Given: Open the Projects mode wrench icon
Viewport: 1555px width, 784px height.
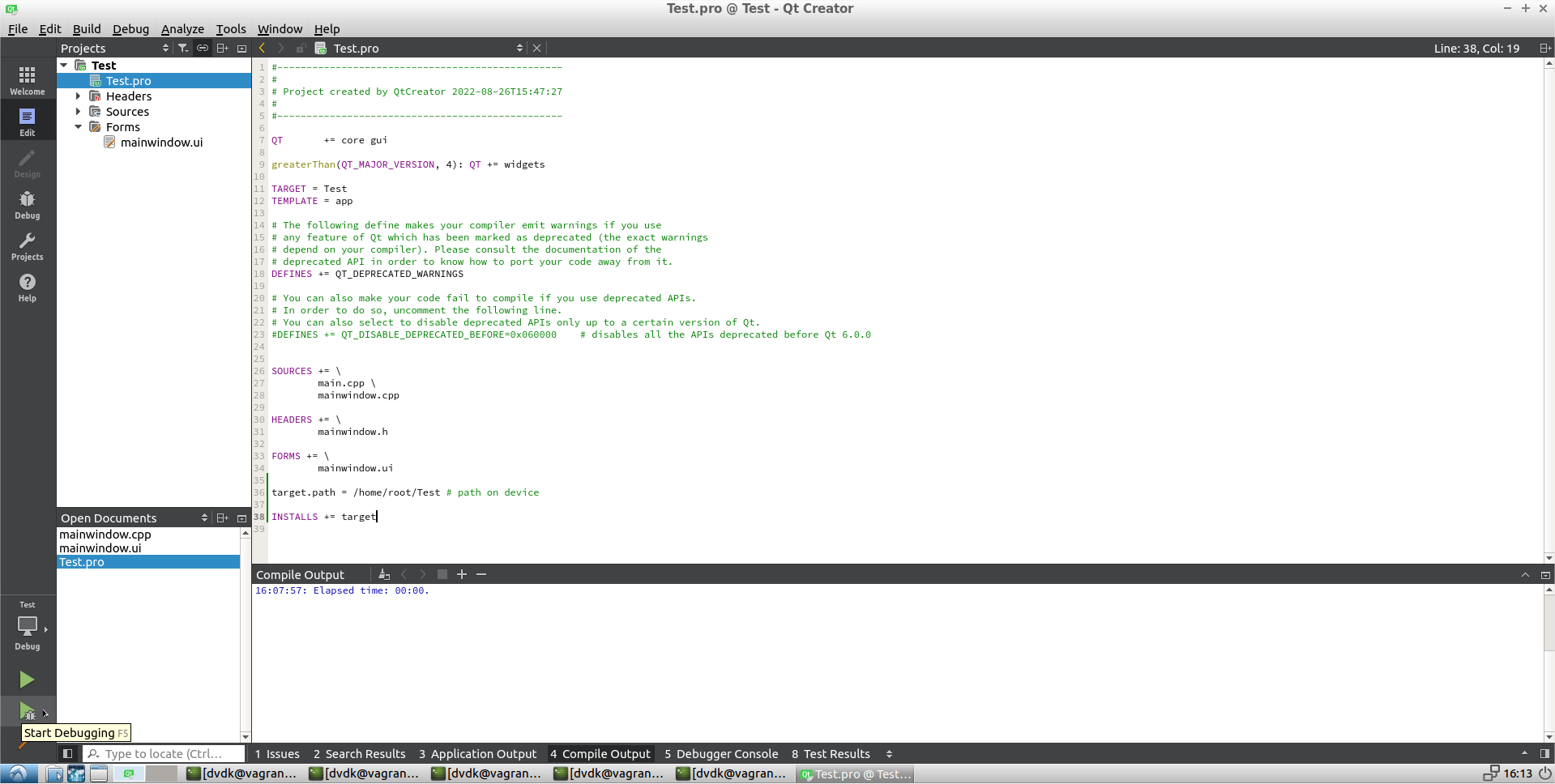Looking at the screenshot, I should tap(27, 246).
